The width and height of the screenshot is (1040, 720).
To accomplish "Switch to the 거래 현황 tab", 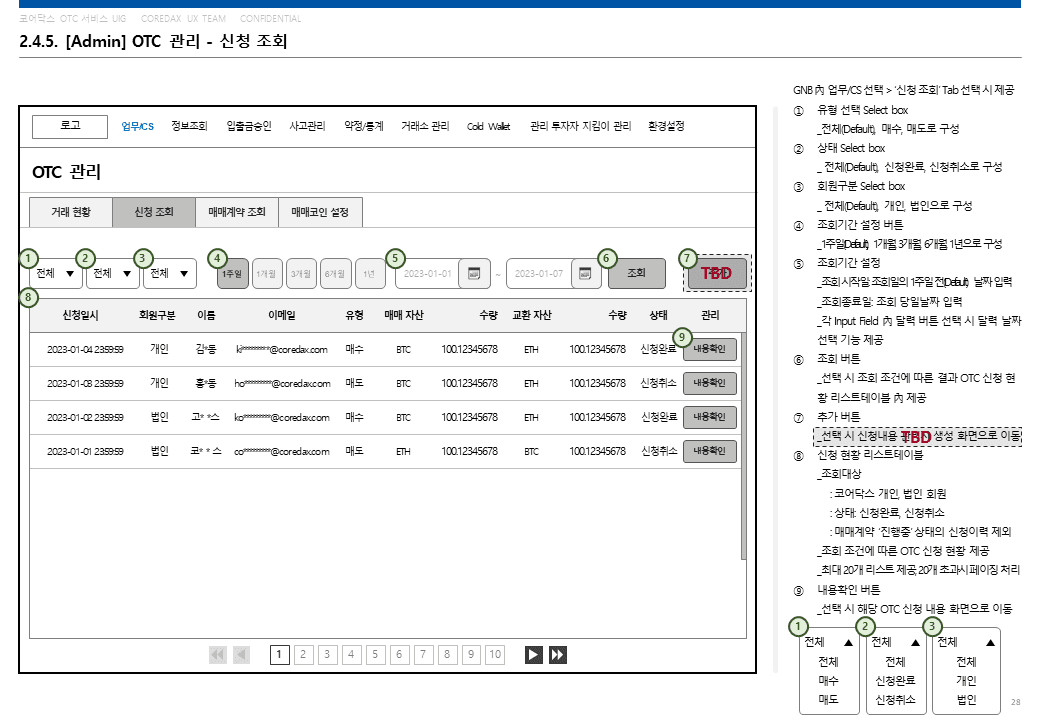I will [71, 212].
